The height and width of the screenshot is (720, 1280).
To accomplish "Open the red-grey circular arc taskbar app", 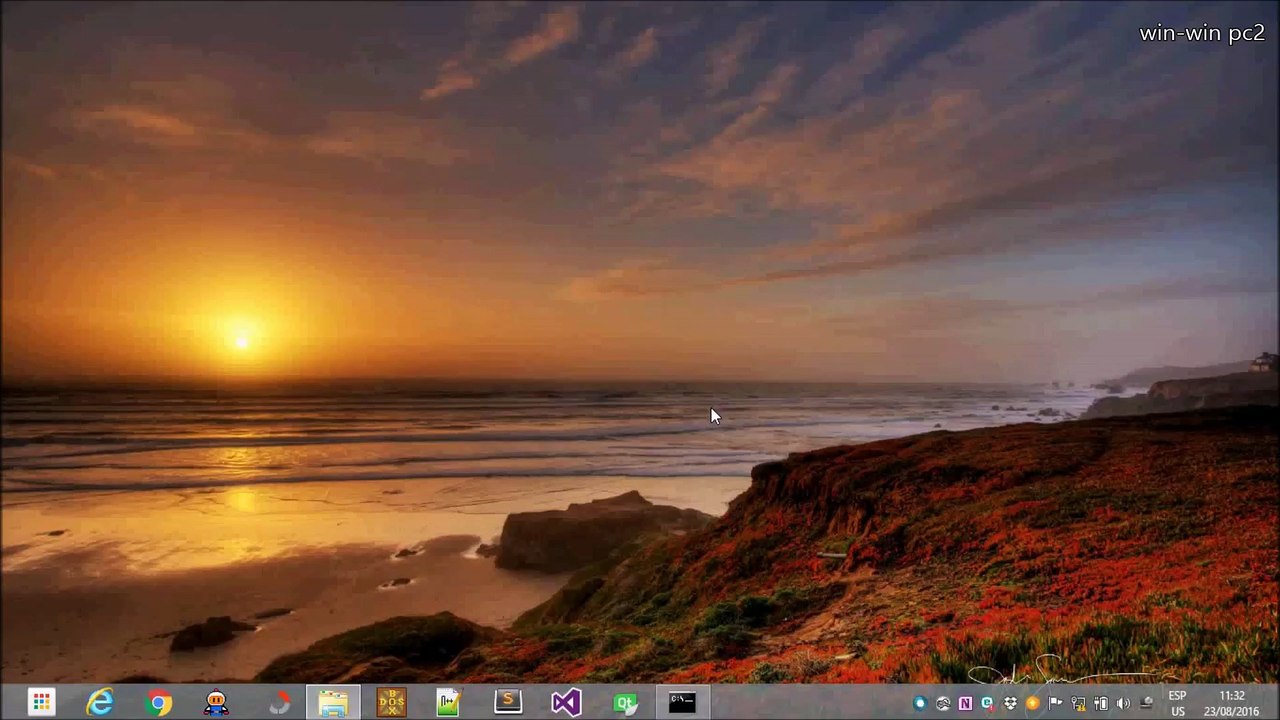I will tap(279, 703).
